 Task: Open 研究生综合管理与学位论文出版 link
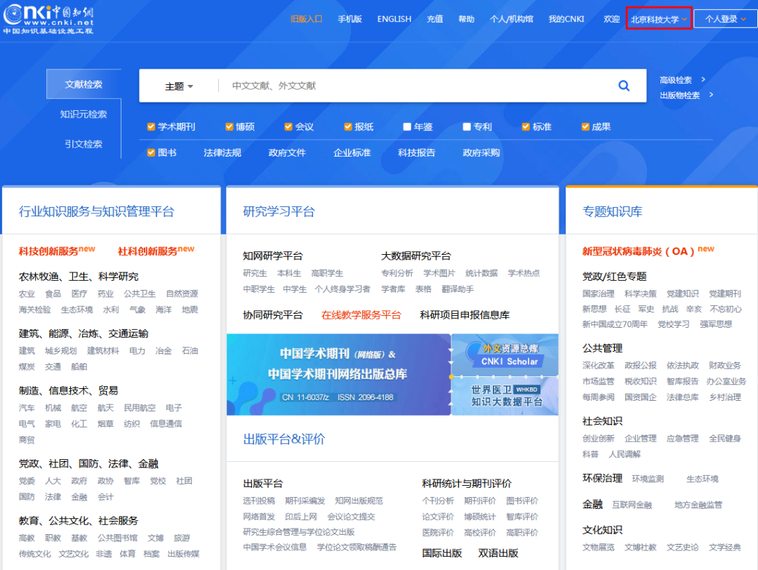[x=299, y=532]
